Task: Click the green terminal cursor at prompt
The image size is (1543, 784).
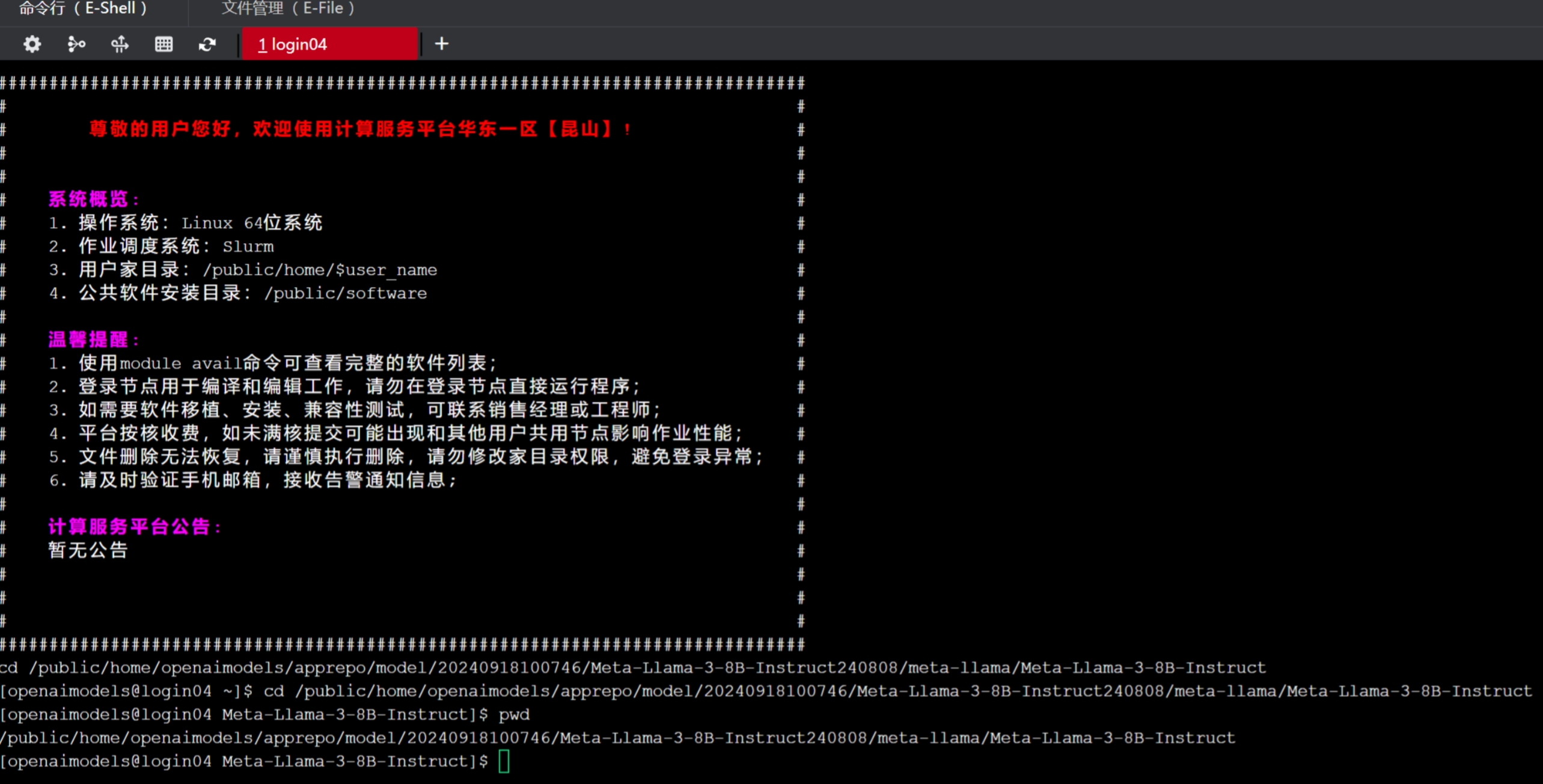Action: pyautogui.click(x=504, y=761)
